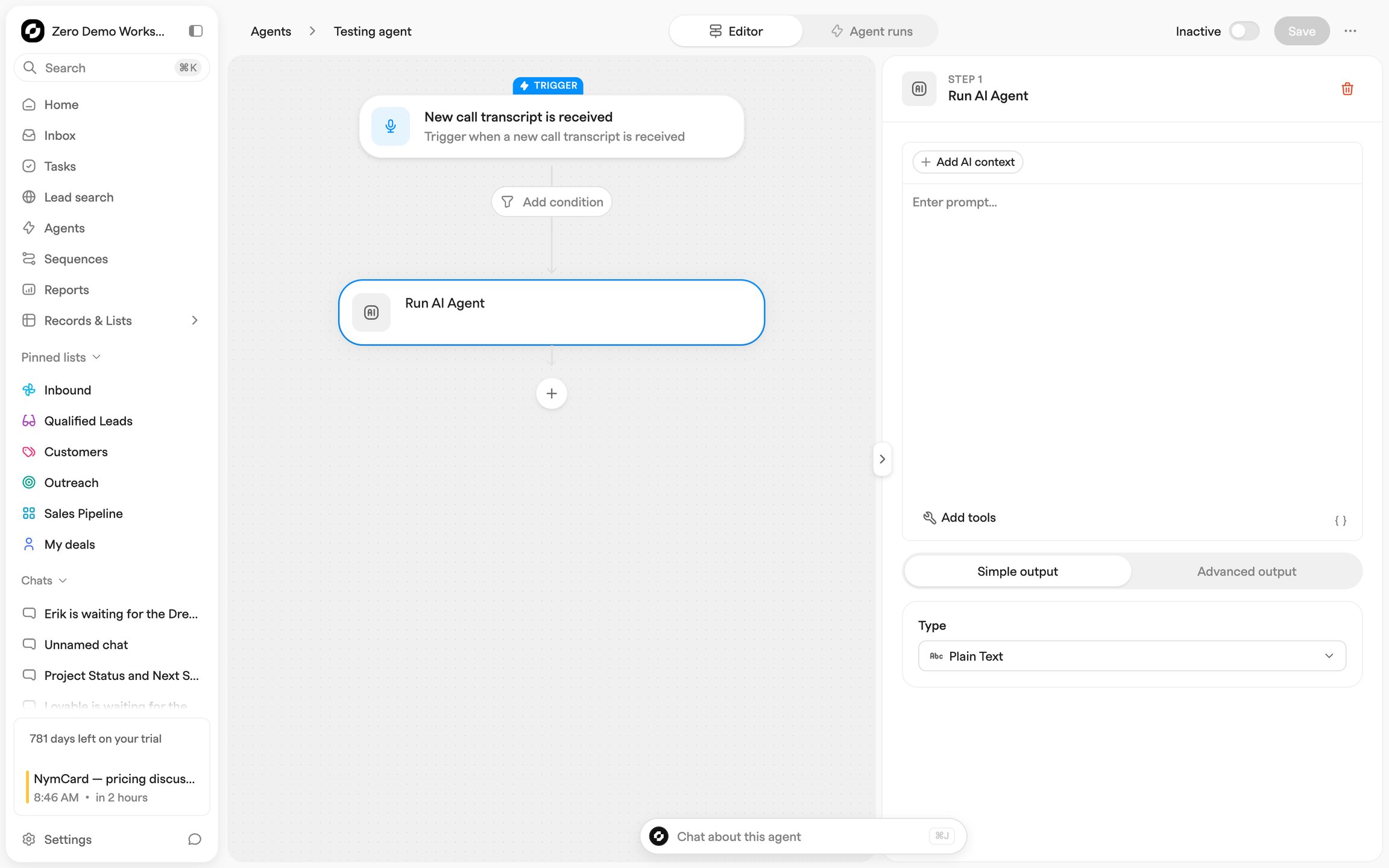Viewport: 1389px width, 868px height.
Task: Click the Enter prompt text area
Action: pos(1132,344)
